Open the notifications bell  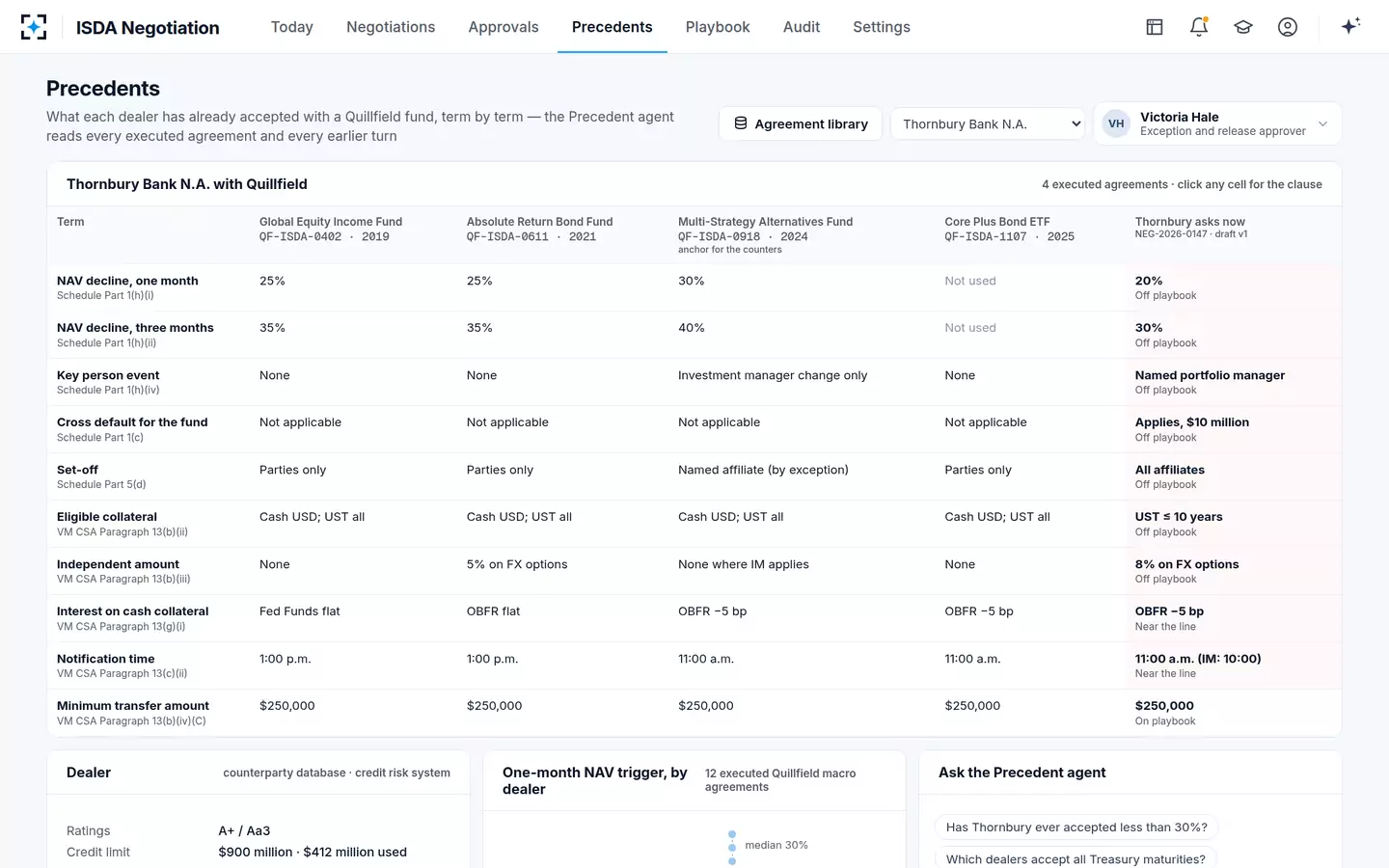[x=1199, y=27]
